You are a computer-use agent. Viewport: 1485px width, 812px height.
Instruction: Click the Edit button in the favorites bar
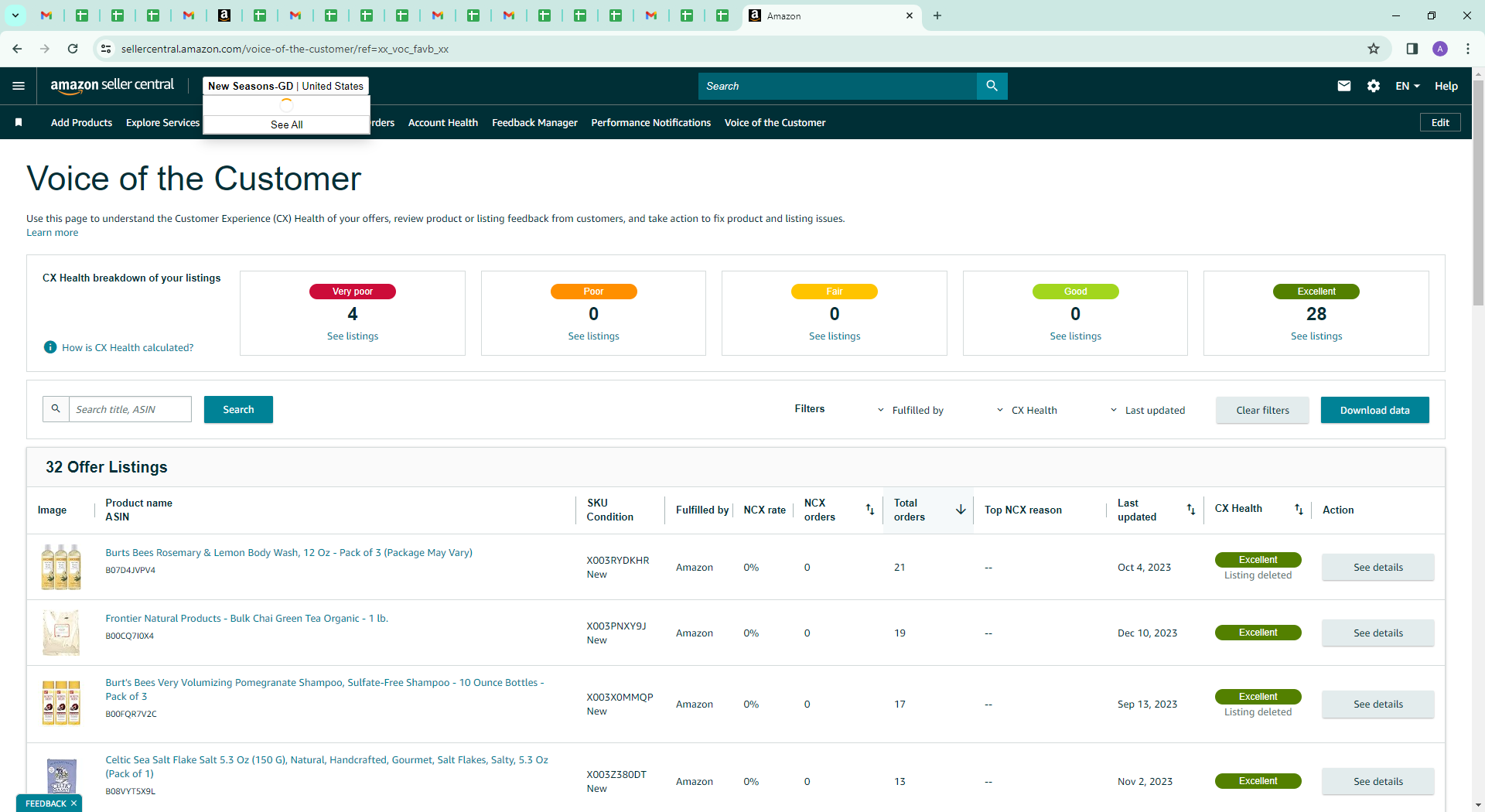[x=1440, y=122]
